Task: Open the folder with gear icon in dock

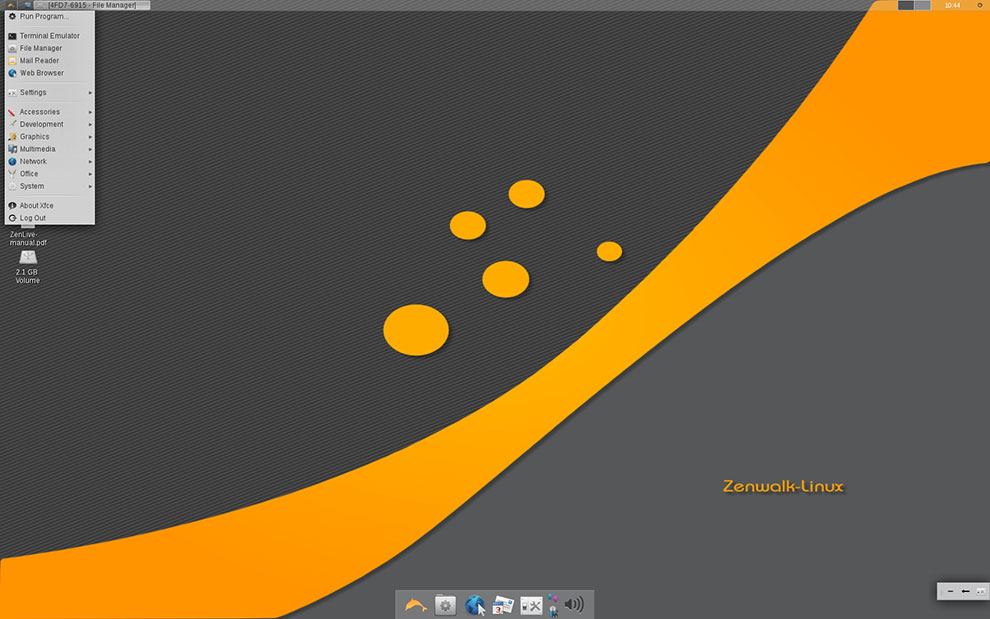Action: click(445, 604)
